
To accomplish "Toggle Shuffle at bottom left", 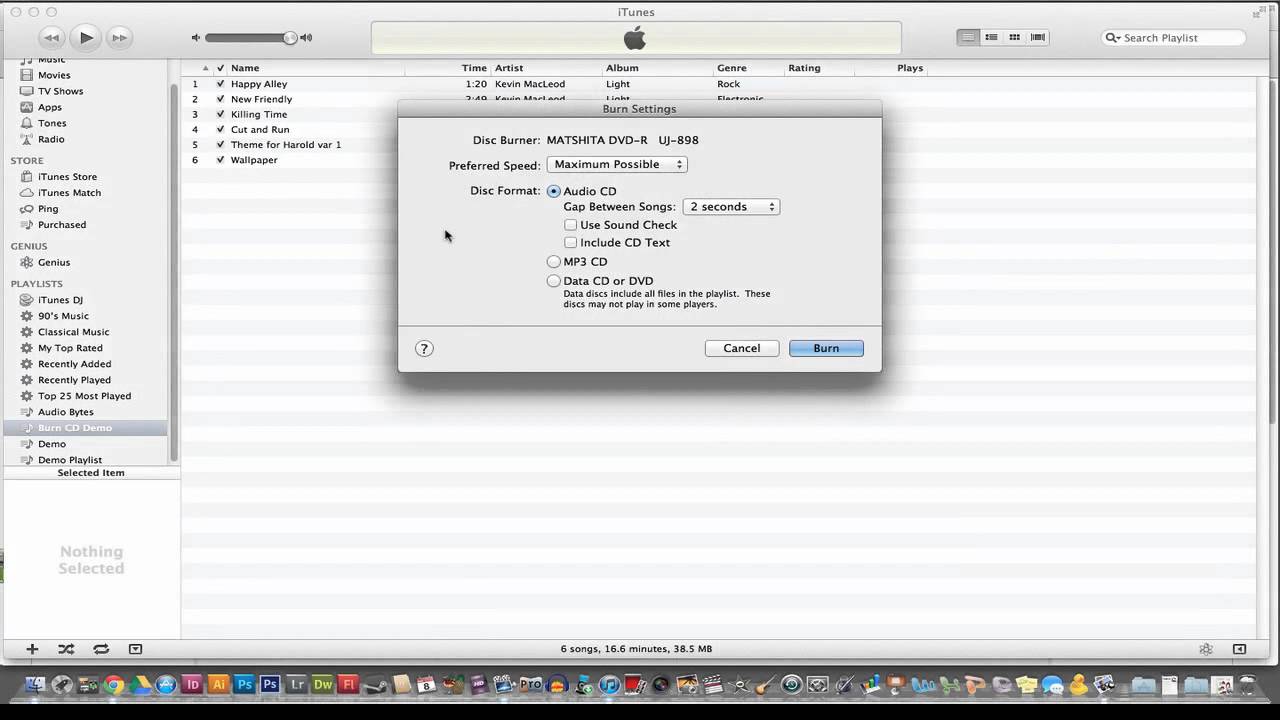I will pos(66,649).
